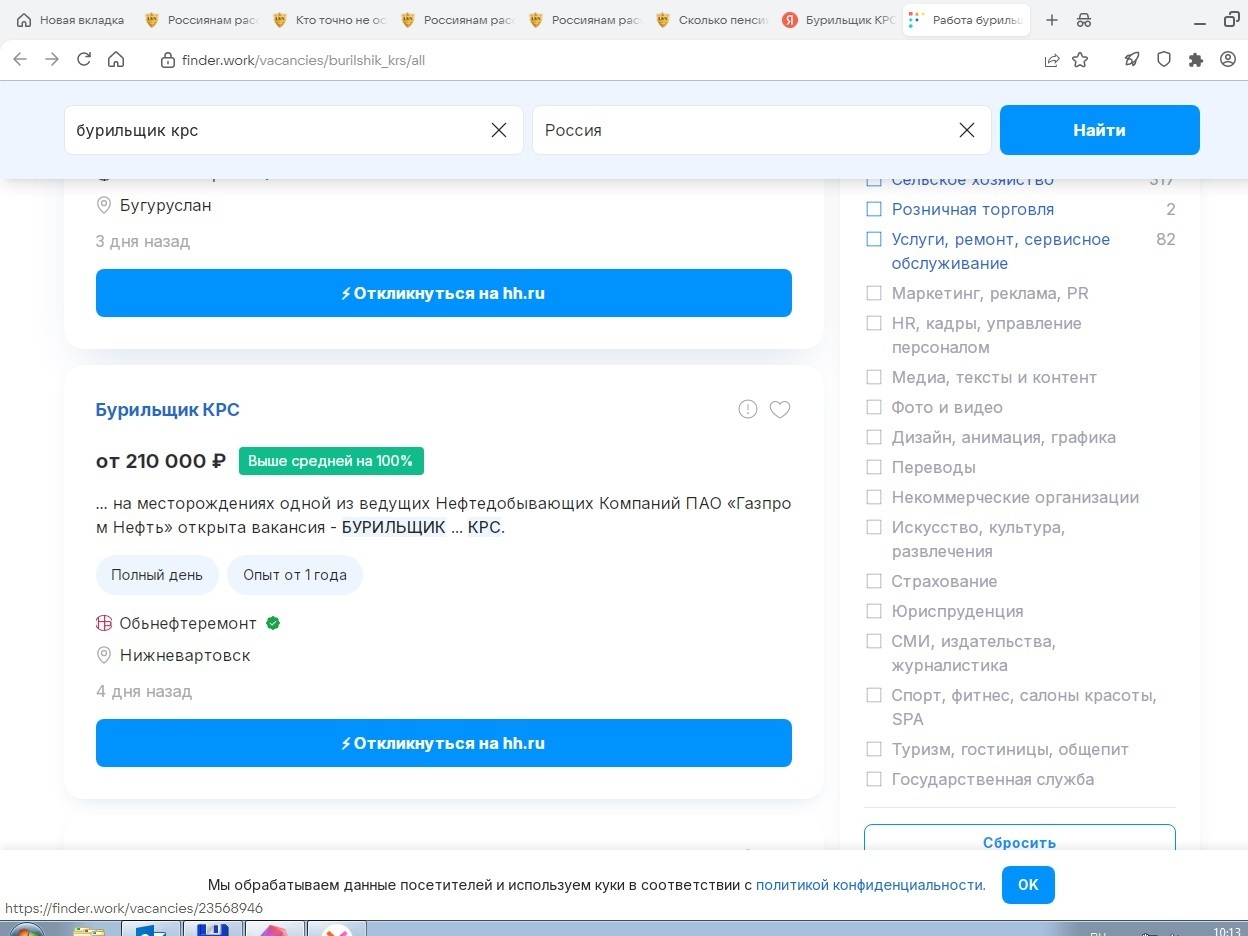Click the Выше средней на 100% badge

pyautogui.click(x=331, y=461)
